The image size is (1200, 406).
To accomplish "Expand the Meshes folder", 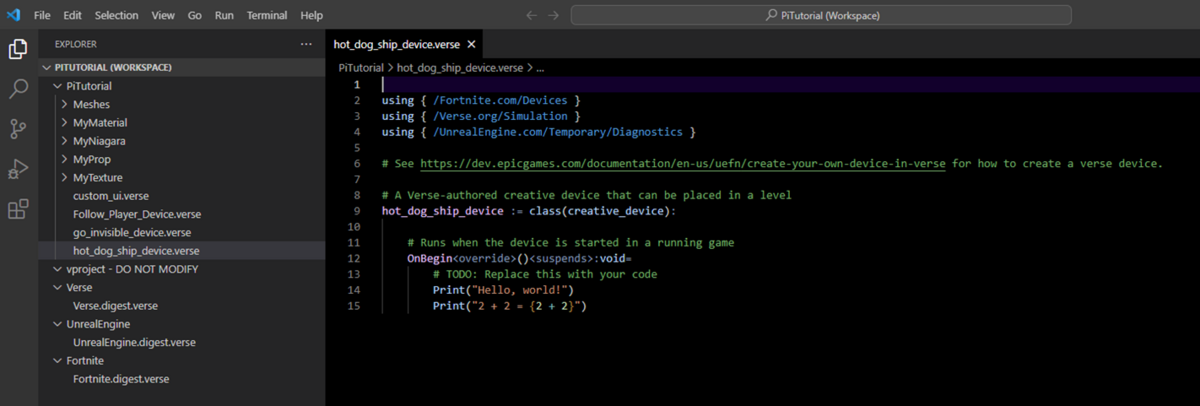I will pyautogui.click(x=182, y=104).
